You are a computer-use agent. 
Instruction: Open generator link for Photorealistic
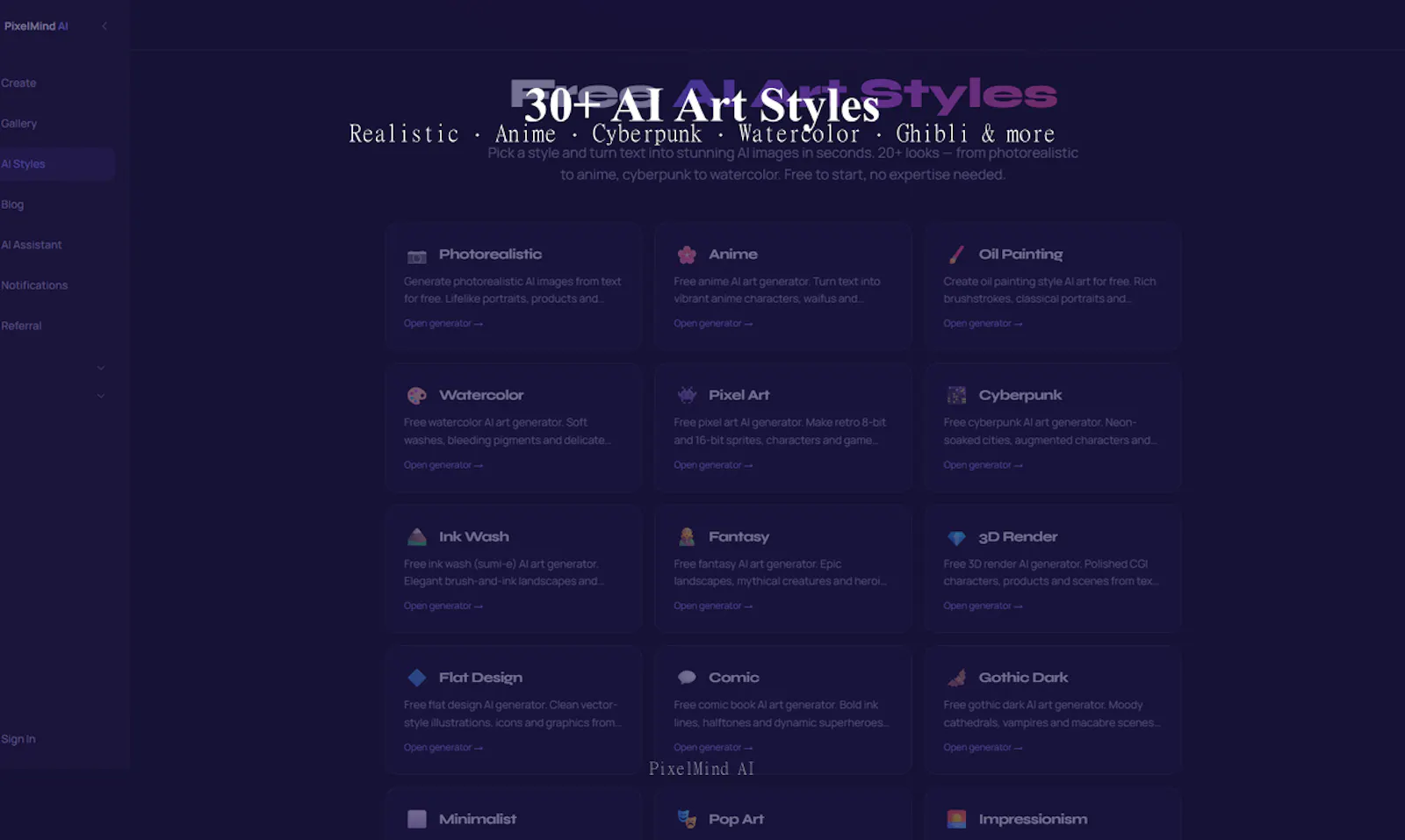coord(443,324)
